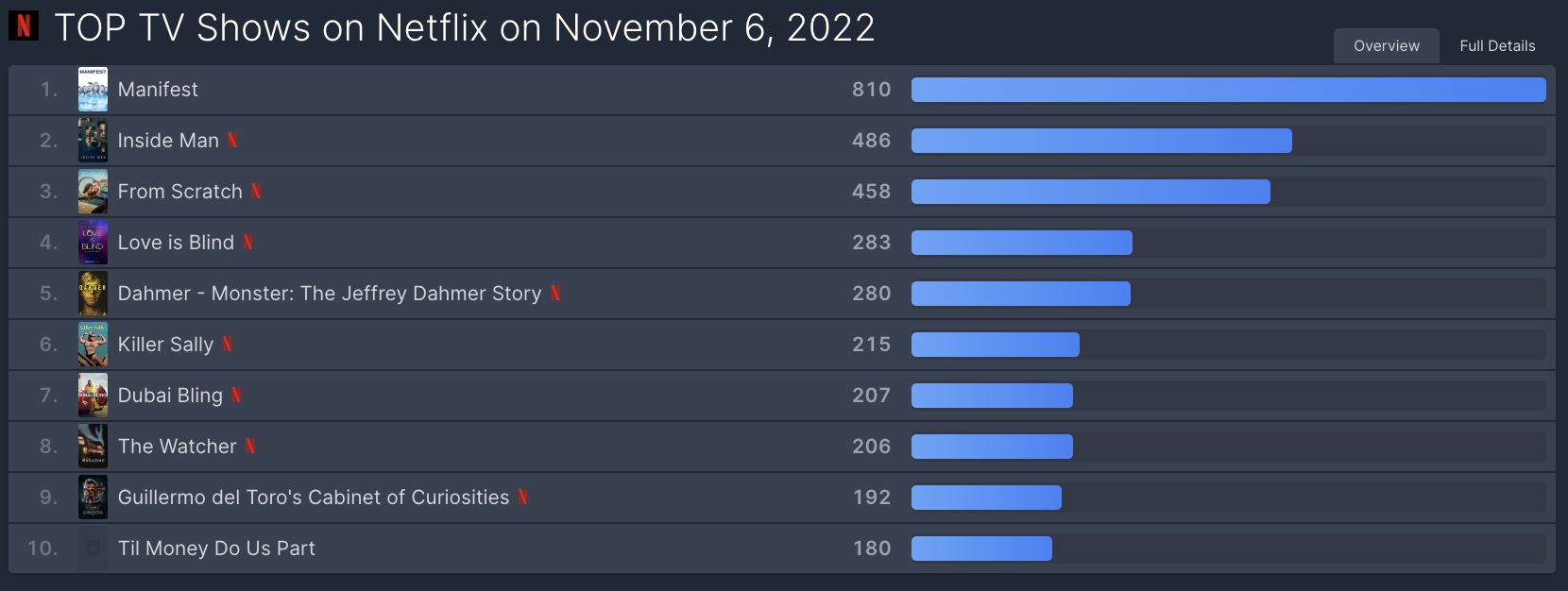Click Netflix original badge next to From Scratch

point(256,192)
